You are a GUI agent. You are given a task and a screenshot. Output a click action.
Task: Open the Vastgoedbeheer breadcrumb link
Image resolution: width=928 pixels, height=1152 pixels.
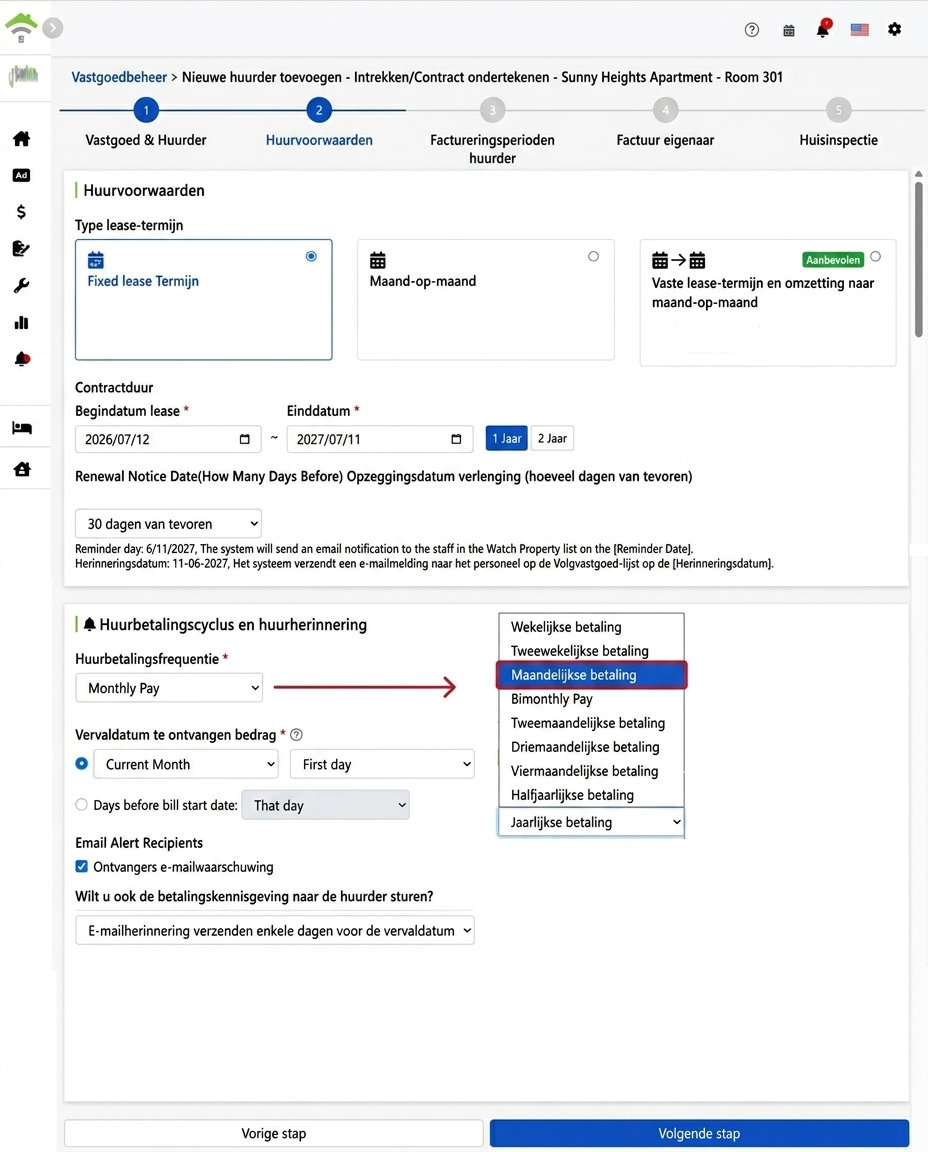coord(119,77)
